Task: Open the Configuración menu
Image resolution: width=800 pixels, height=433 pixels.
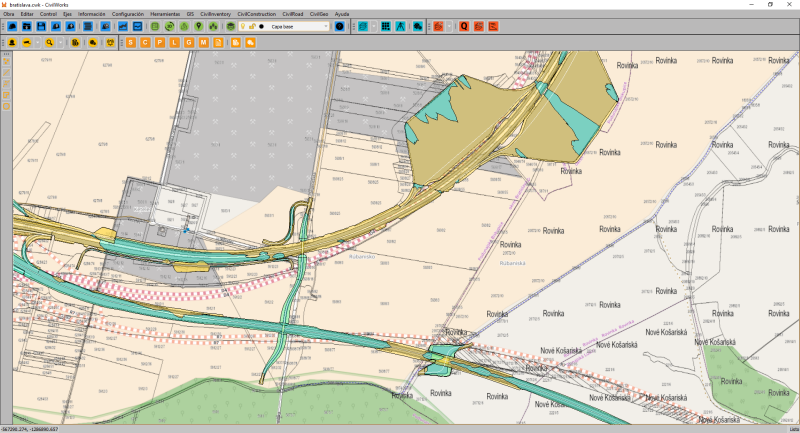Action: click(127, 15)
